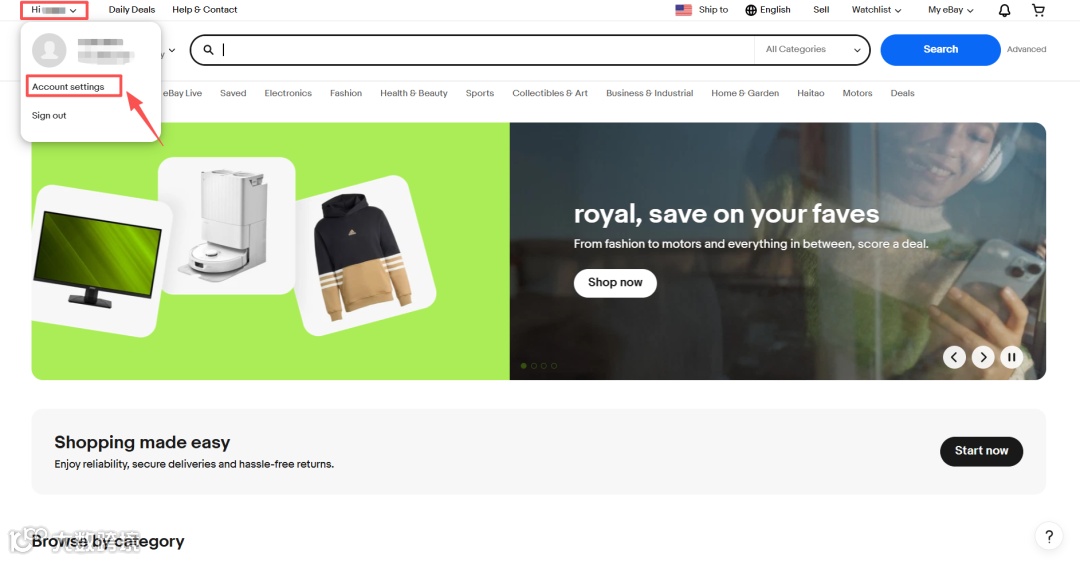
Task: Choose Account settings in the popup menu
Action: click(x=68, y=87)
